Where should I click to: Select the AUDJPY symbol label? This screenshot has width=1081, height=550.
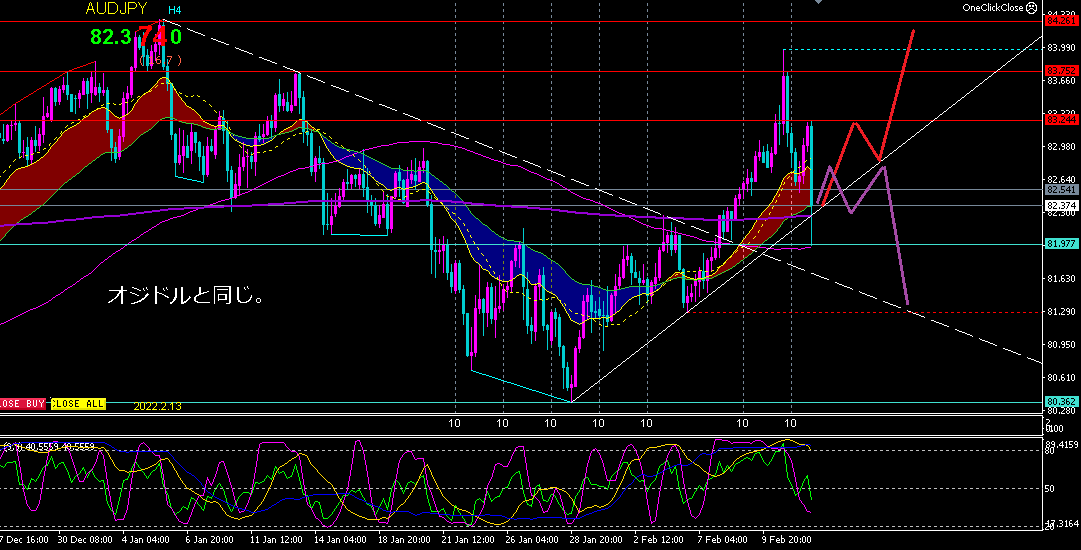(x=117, y=9)
